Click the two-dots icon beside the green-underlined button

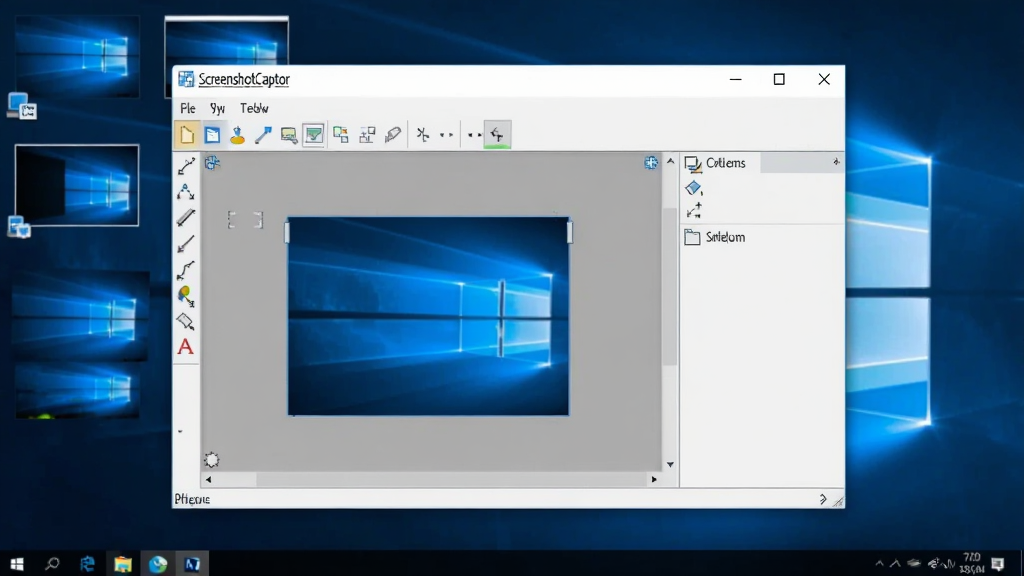[x=475, y=135]
